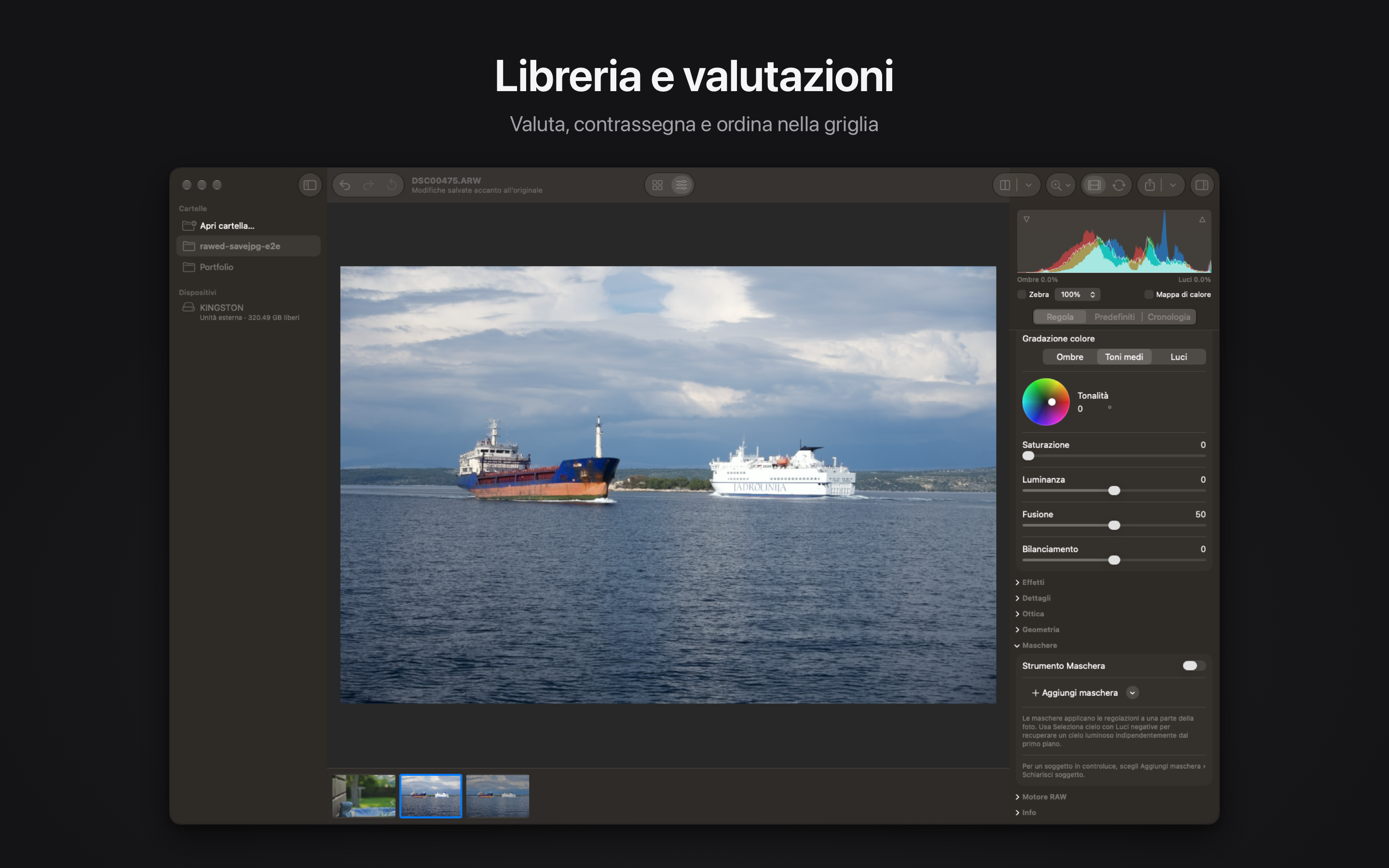Select Toni medi in color grading segments
This screenshot has height=868, width=1389.
[1124, 357]
